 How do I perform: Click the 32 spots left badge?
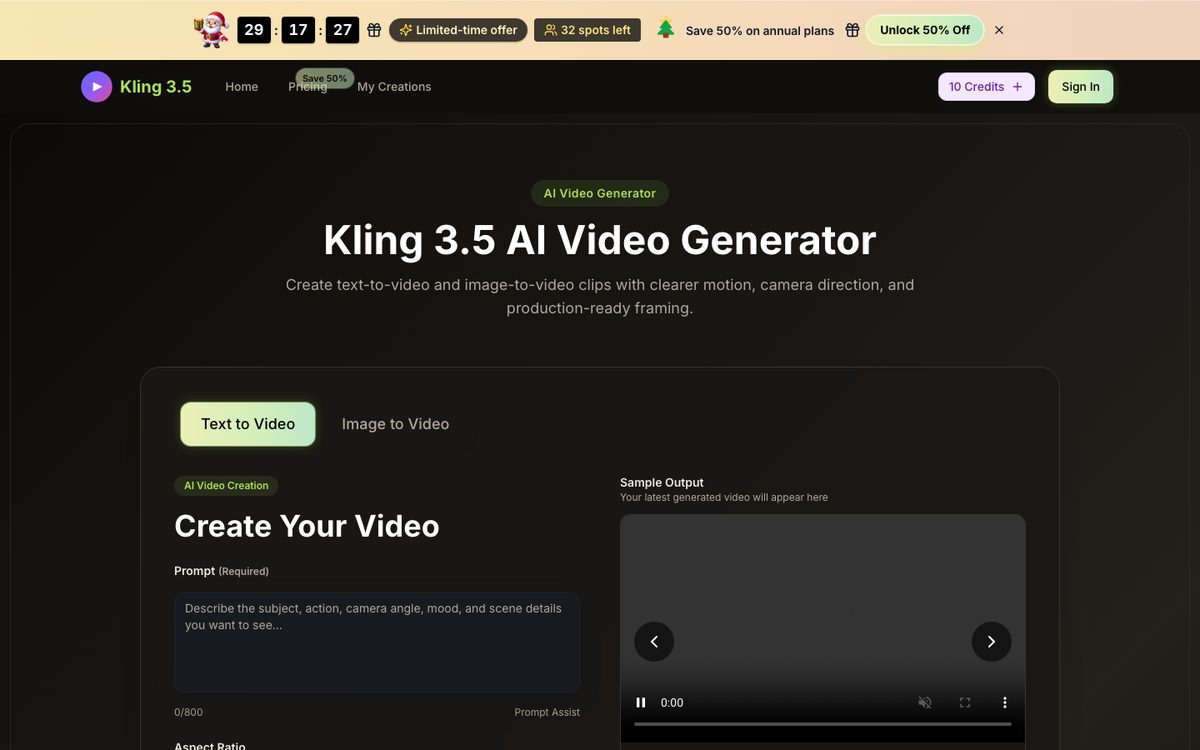point(587,30)
